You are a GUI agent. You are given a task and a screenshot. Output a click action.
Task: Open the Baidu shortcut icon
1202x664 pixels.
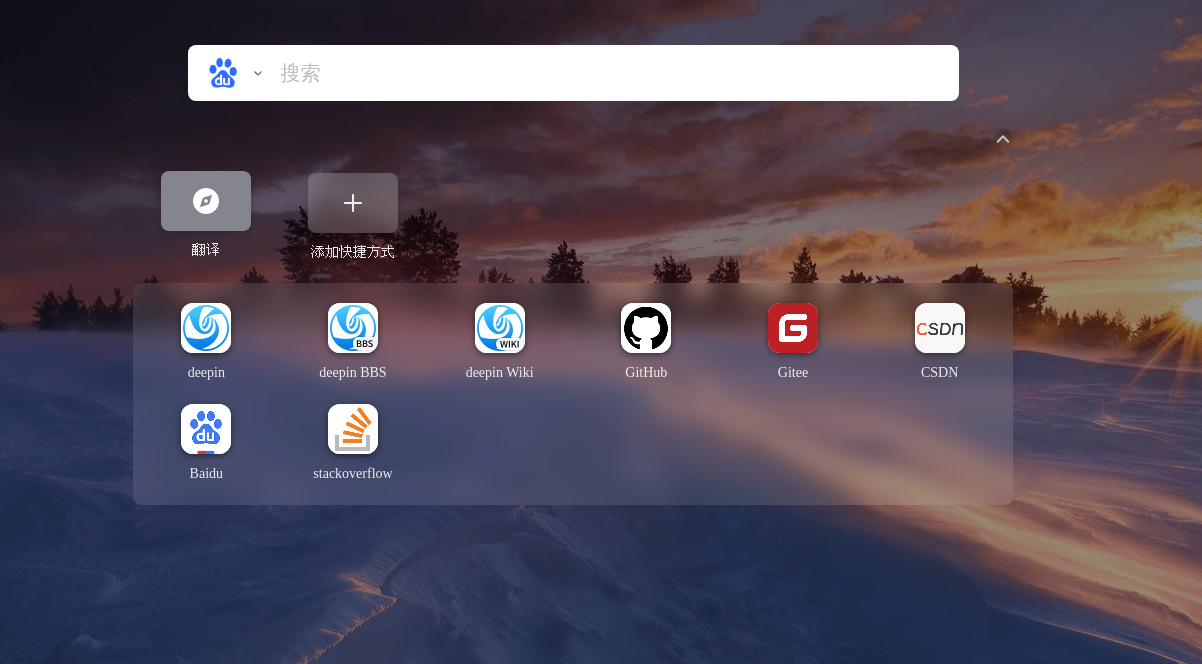click(206, 429)
